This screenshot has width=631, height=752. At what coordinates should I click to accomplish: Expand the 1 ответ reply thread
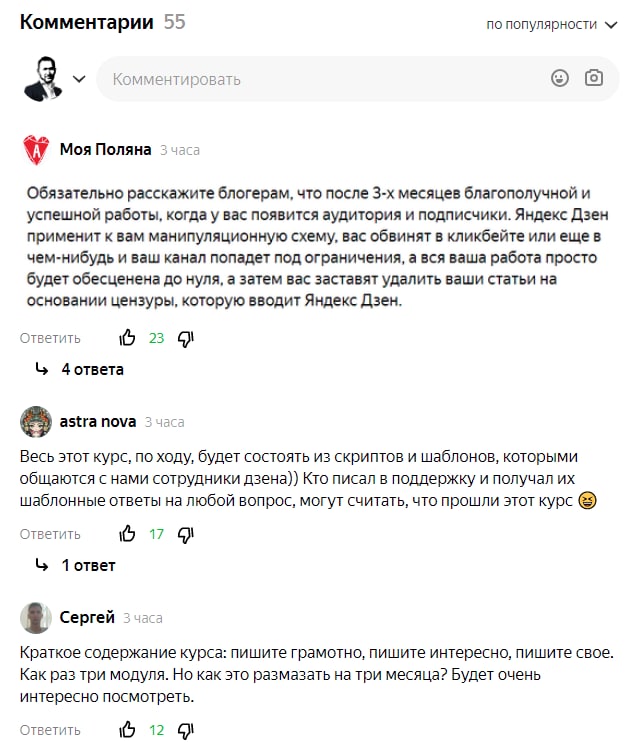[x=88, y=565]
